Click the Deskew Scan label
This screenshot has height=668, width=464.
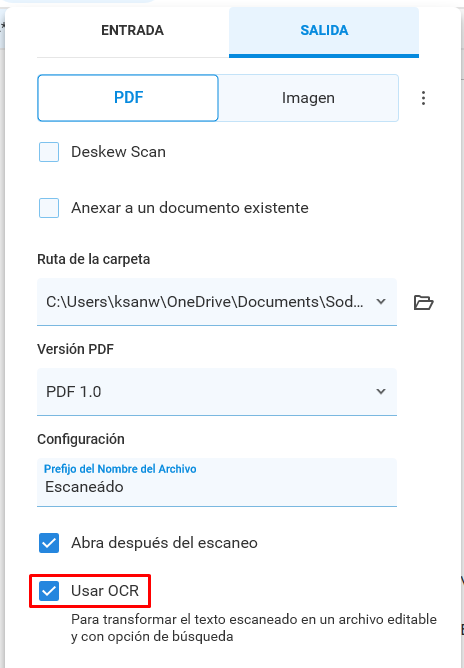coord(118,152)
